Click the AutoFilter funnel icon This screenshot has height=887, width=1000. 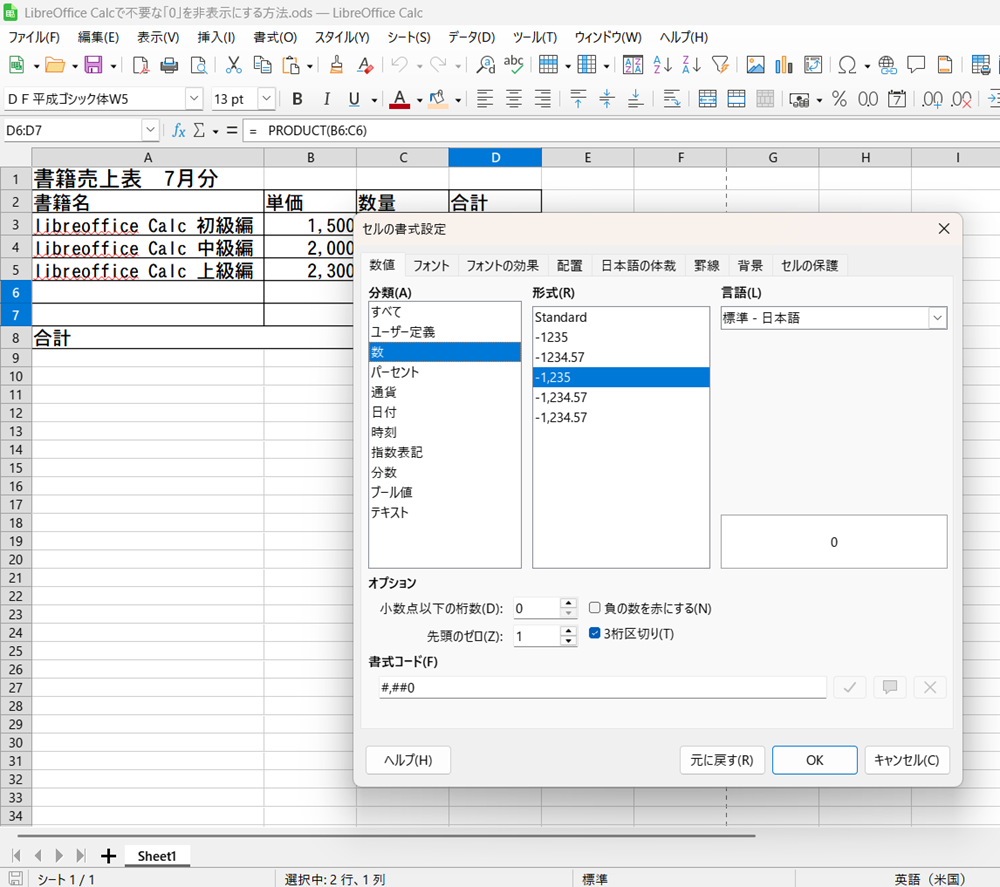coord(720,65)
